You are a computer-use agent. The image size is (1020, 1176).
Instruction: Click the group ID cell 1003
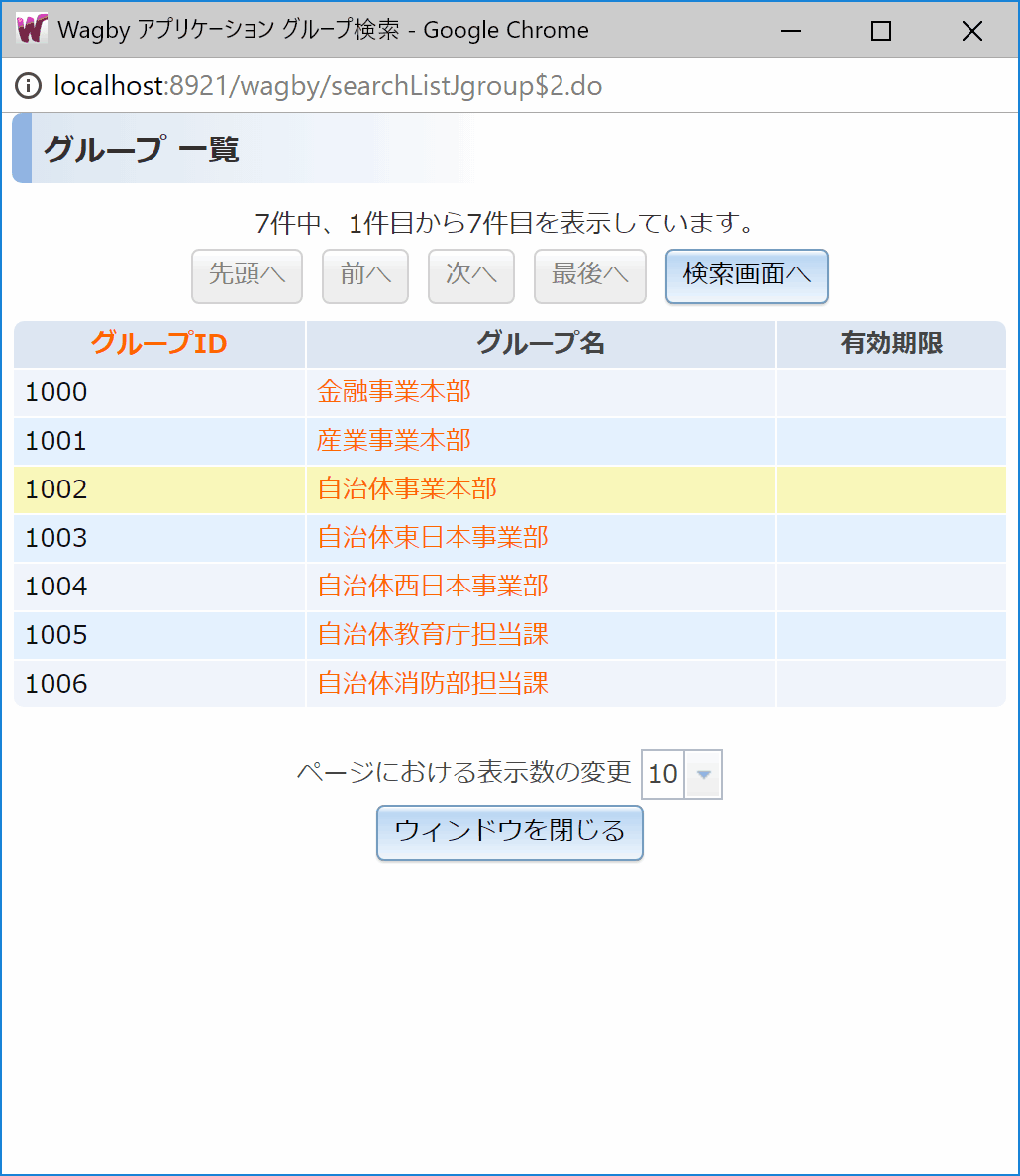[x=159, y=538]
